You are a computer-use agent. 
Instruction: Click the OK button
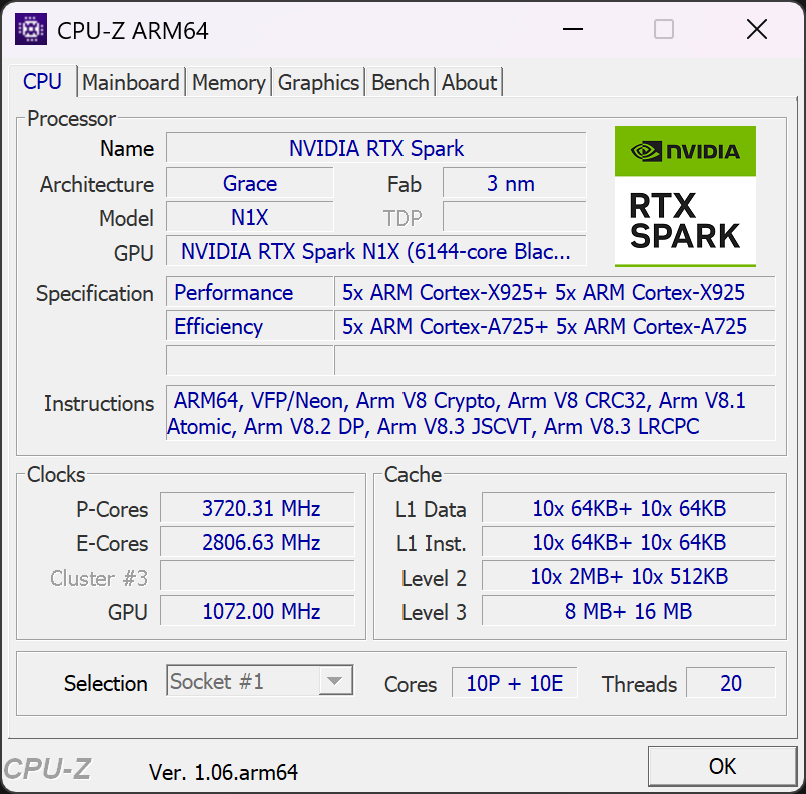pos(722,766)
